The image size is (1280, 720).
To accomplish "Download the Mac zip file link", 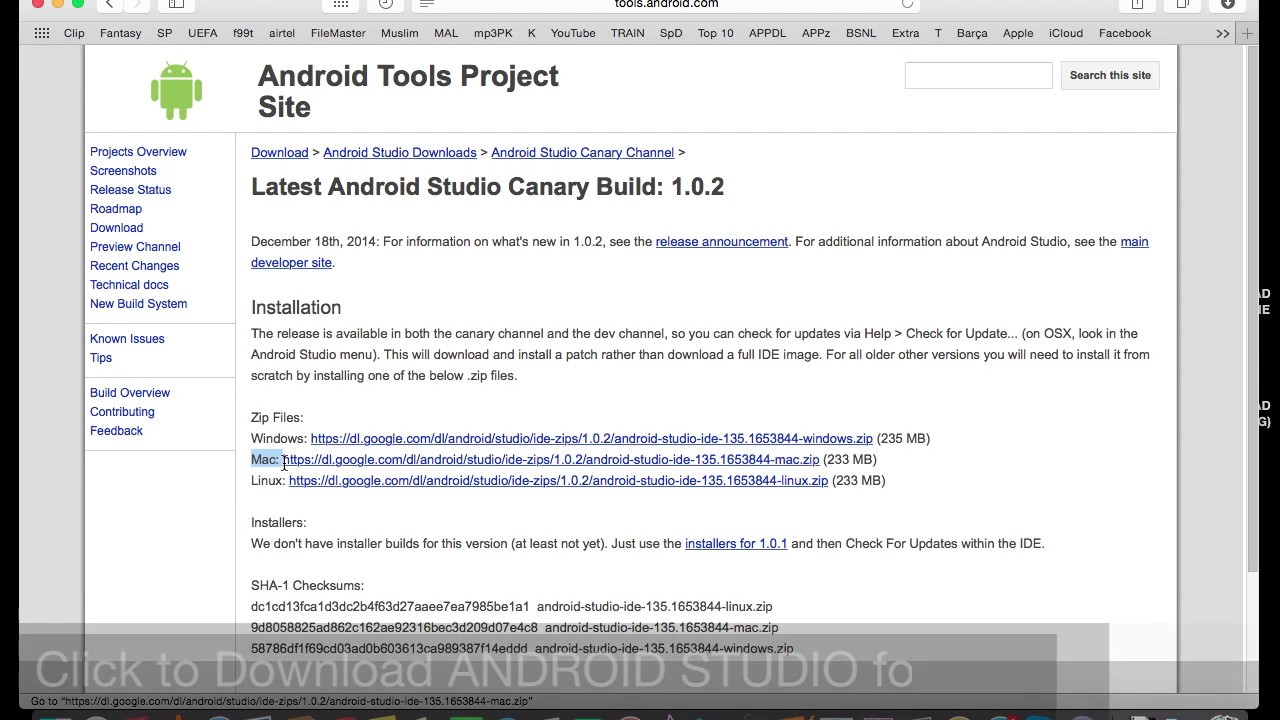I will 551,460.
